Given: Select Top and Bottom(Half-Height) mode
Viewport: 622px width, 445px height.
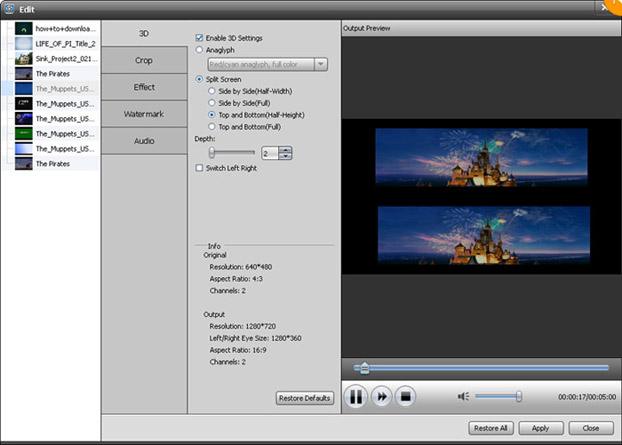Looking at the screenshot, I should (212, 115).
